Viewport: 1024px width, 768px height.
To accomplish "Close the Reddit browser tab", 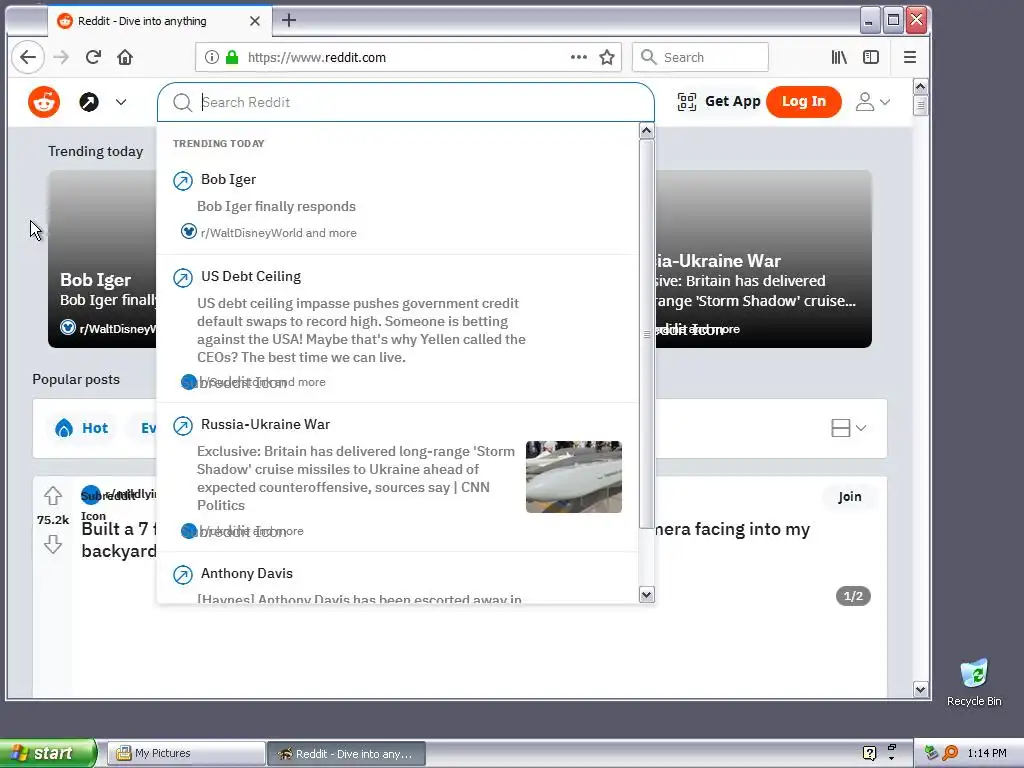I will point(255,21).
